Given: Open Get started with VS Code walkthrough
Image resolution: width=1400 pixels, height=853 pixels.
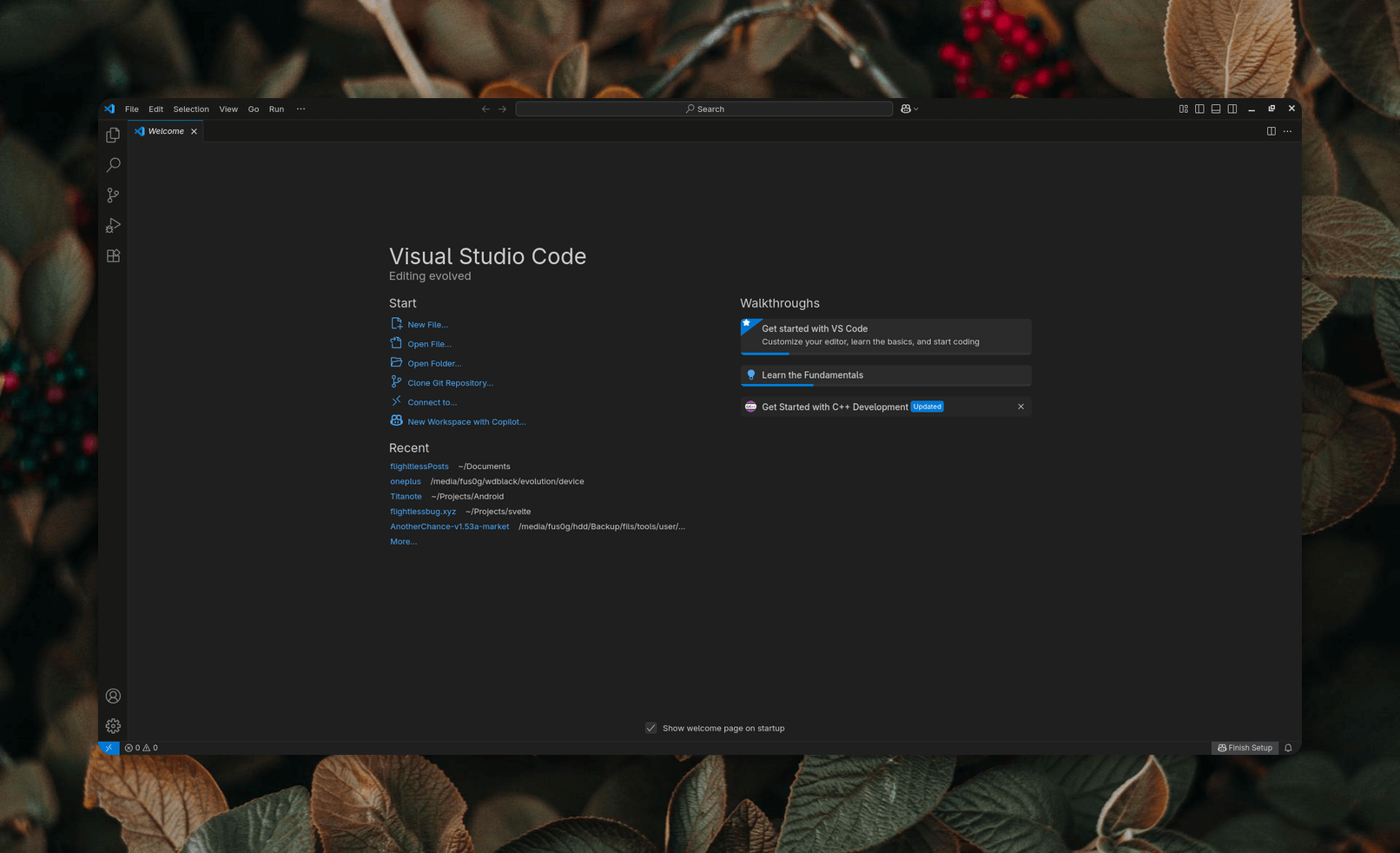Looking at the screenshot, I should coord(886,336).
